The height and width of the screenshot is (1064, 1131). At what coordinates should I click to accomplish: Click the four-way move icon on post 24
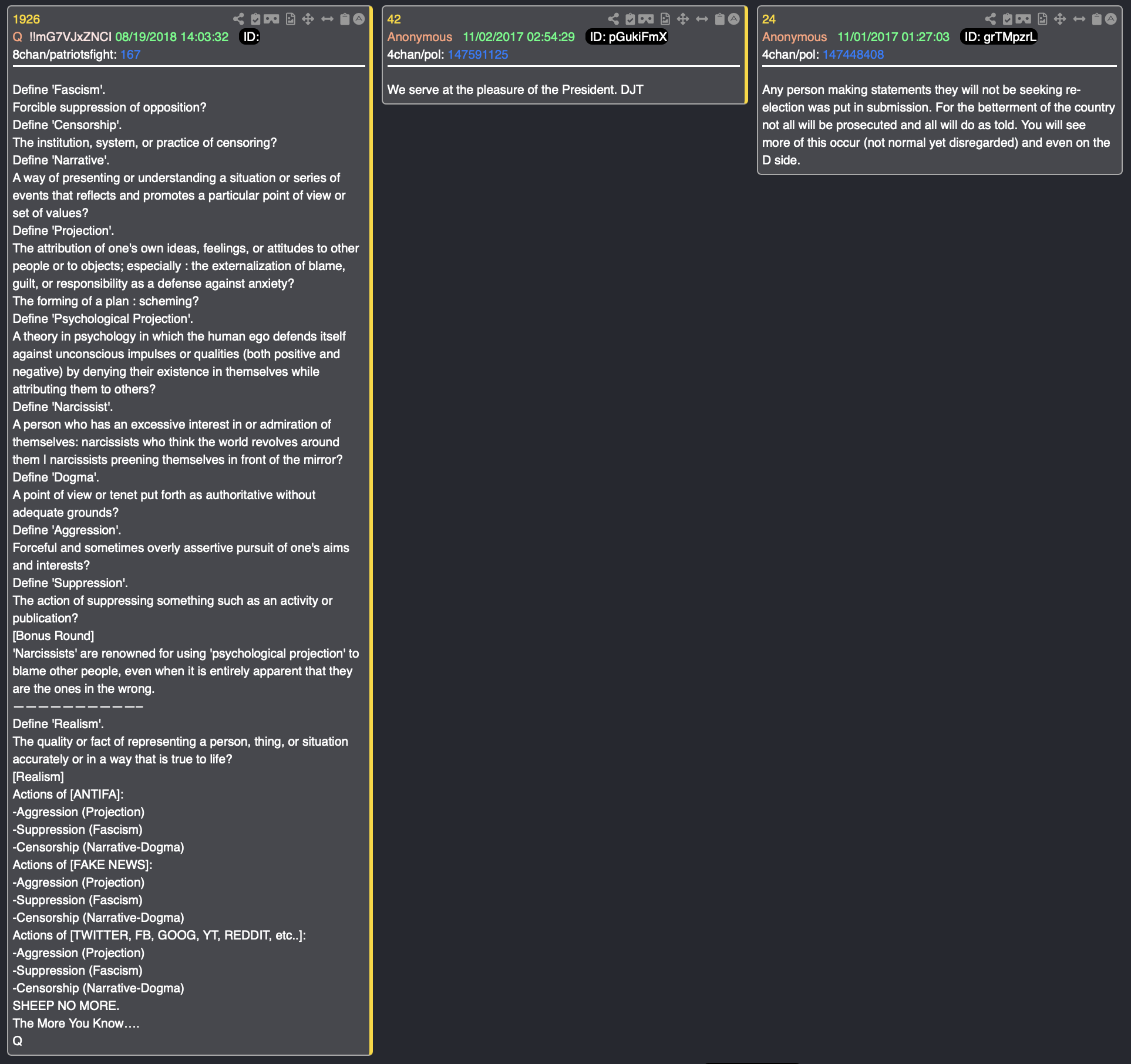pos(1059,19)
